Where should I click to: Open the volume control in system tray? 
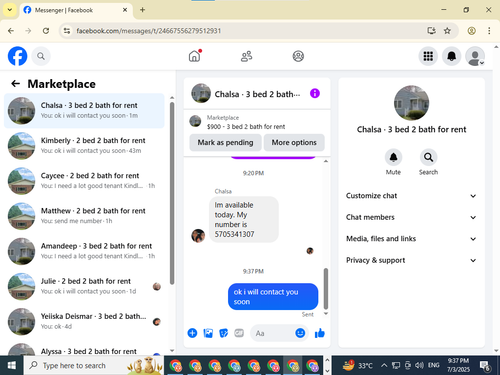(x=419, y=365)
